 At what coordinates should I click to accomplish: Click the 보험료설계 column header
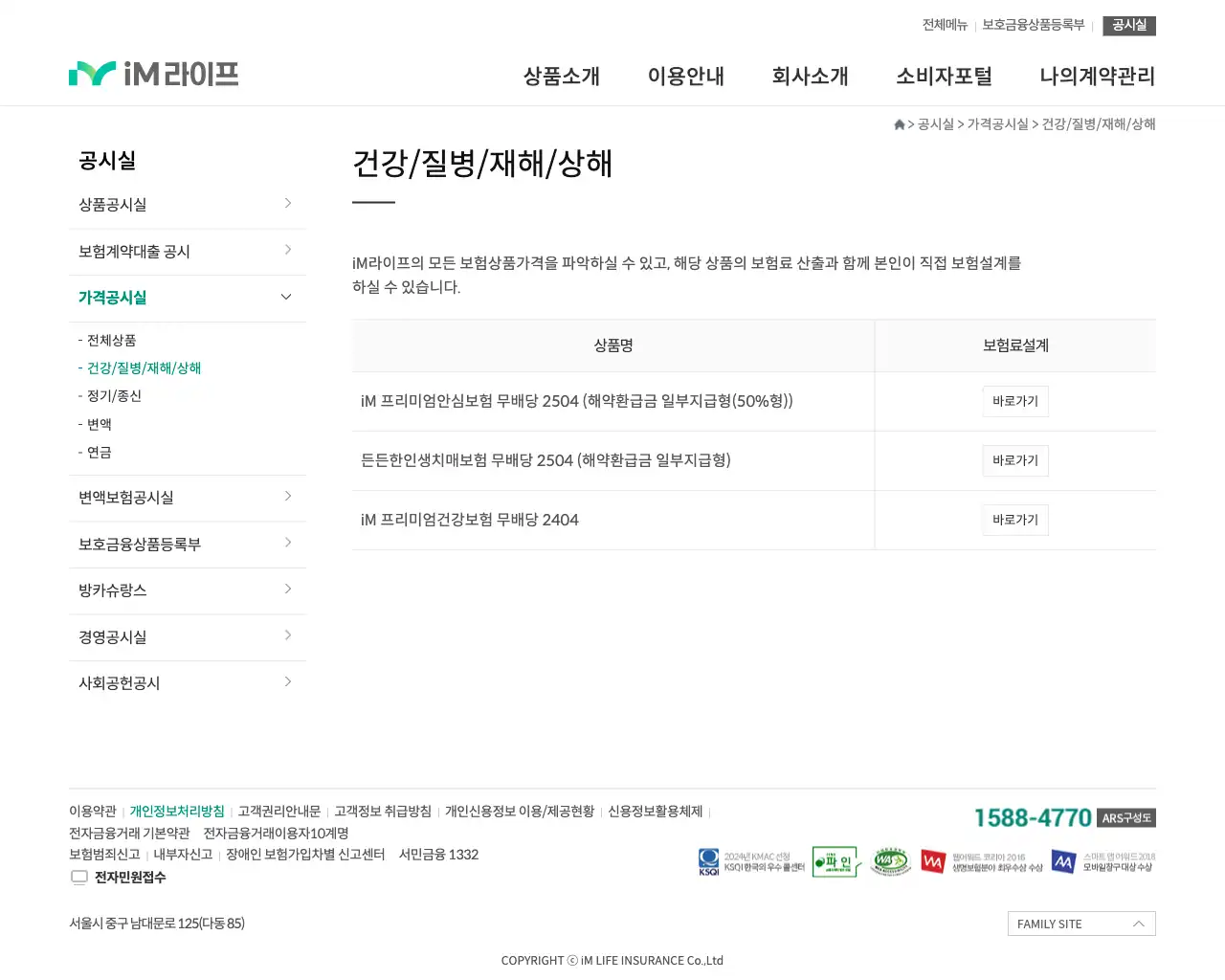coord(1015,345)
